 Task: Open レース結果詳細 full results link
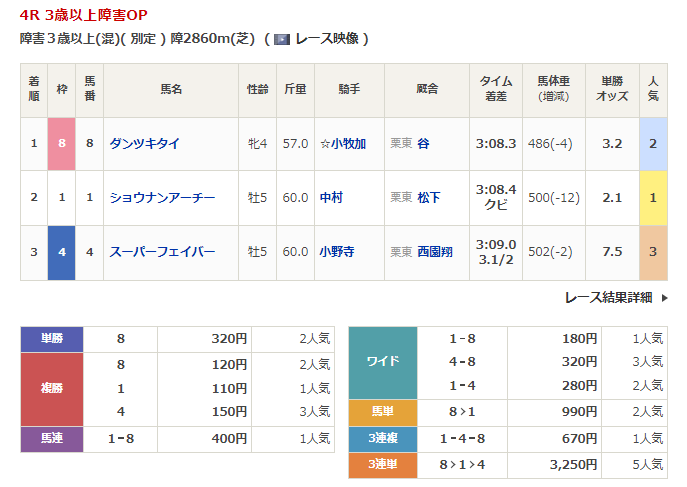608,297
